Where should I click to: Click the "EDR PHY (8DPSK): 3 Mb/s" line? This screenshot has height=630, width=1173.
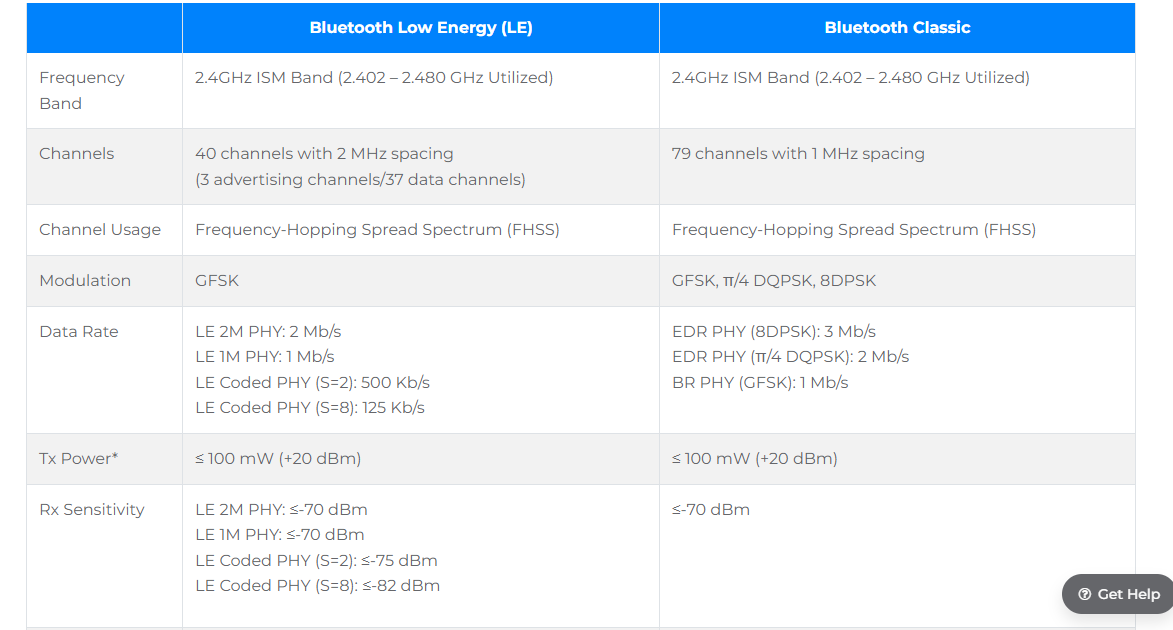[x=774, y=332]
